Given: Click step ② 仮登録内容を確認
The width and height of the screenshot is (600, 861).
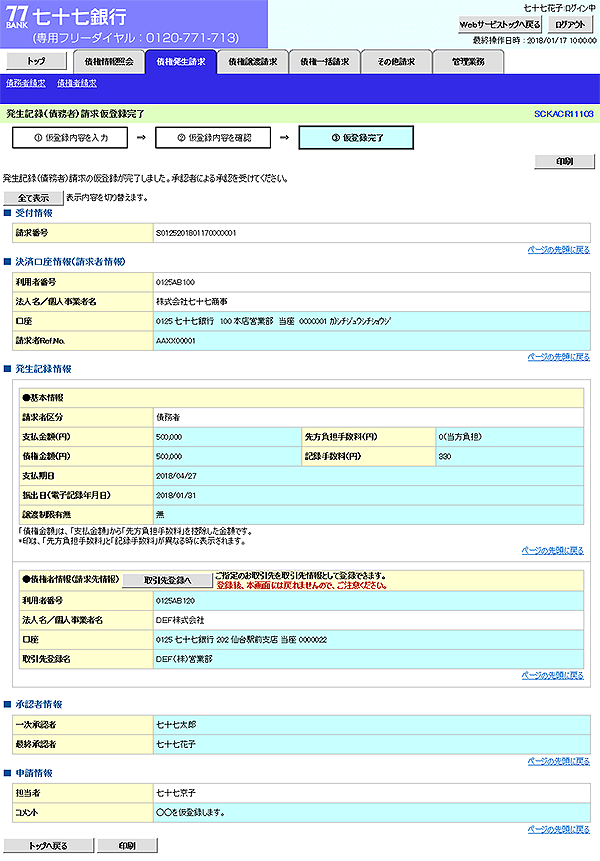Looking at the screenshot, I should click(x=213, y=138).
